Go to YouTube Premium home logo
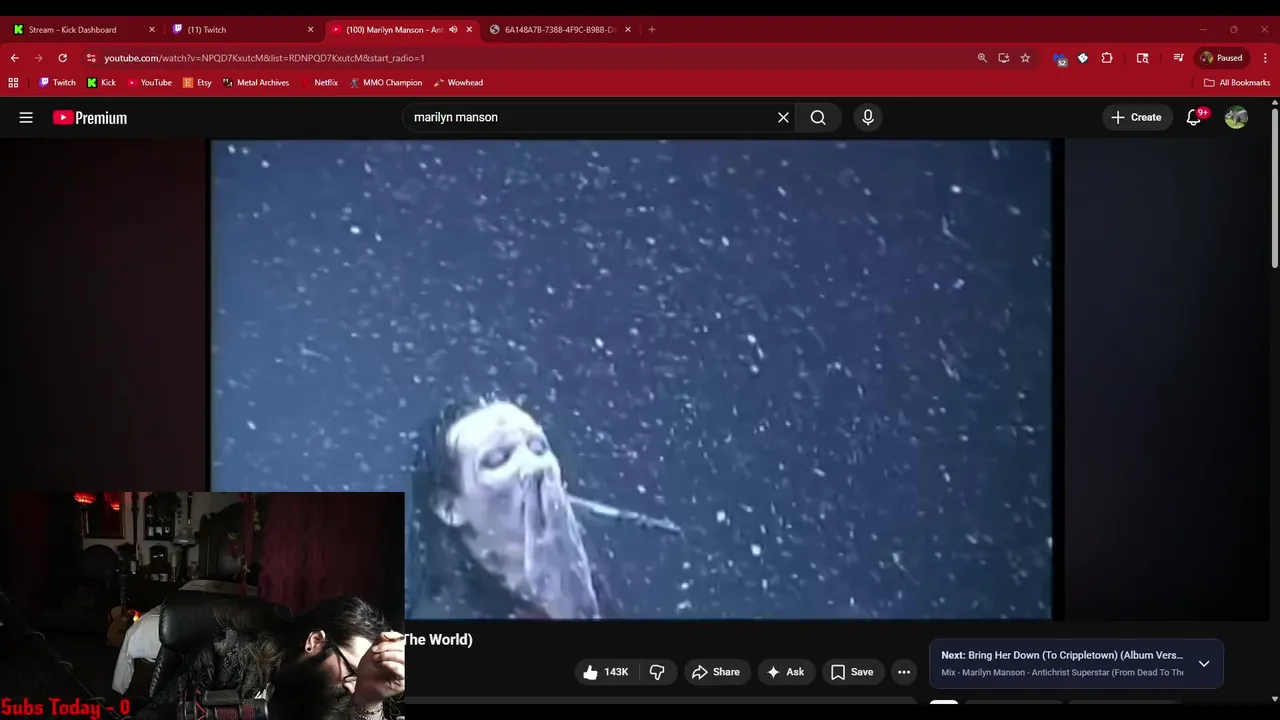The image size is (1280, 720). pos(90,118)
